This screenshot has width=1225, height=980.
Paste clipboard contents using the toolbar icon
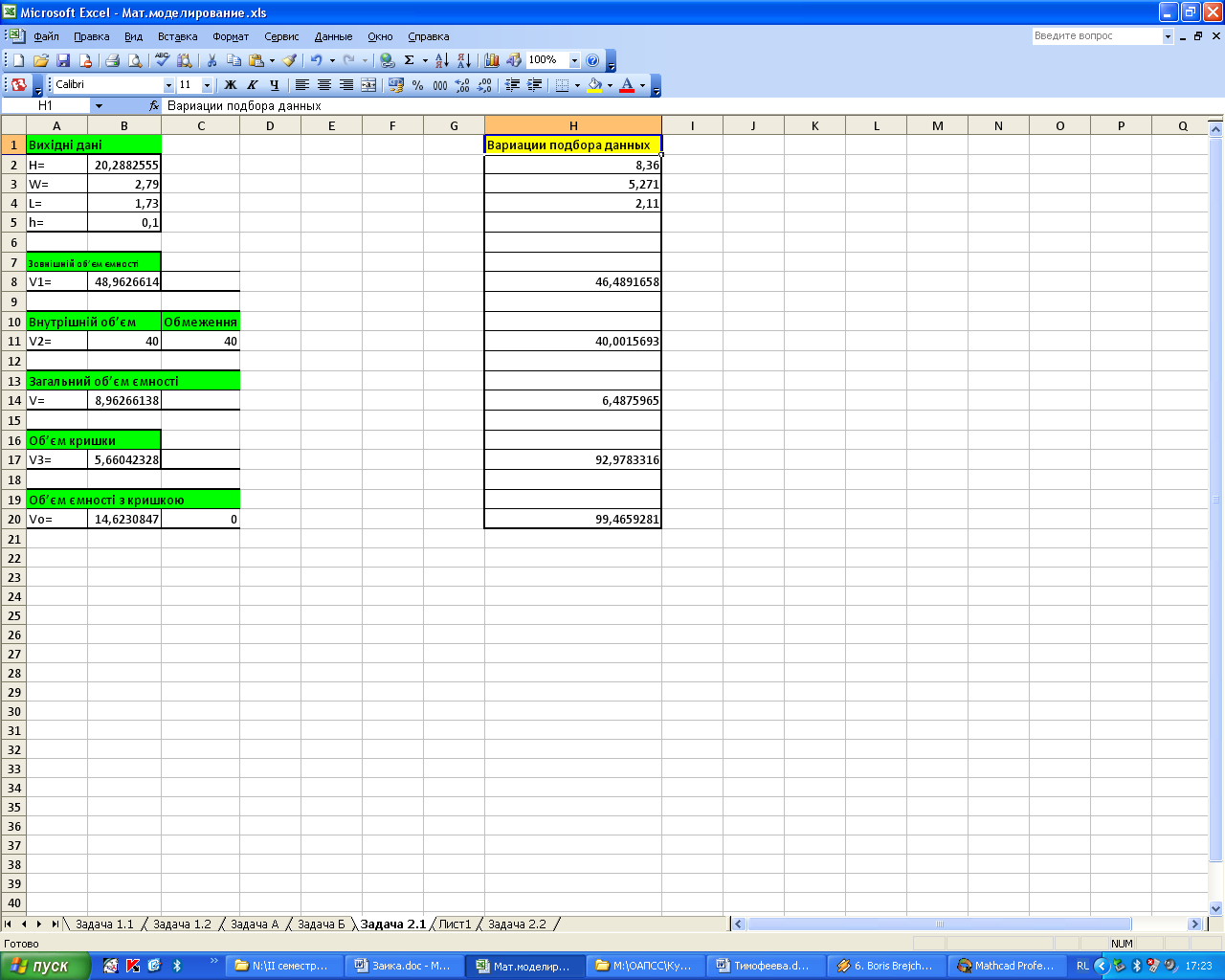256,60
